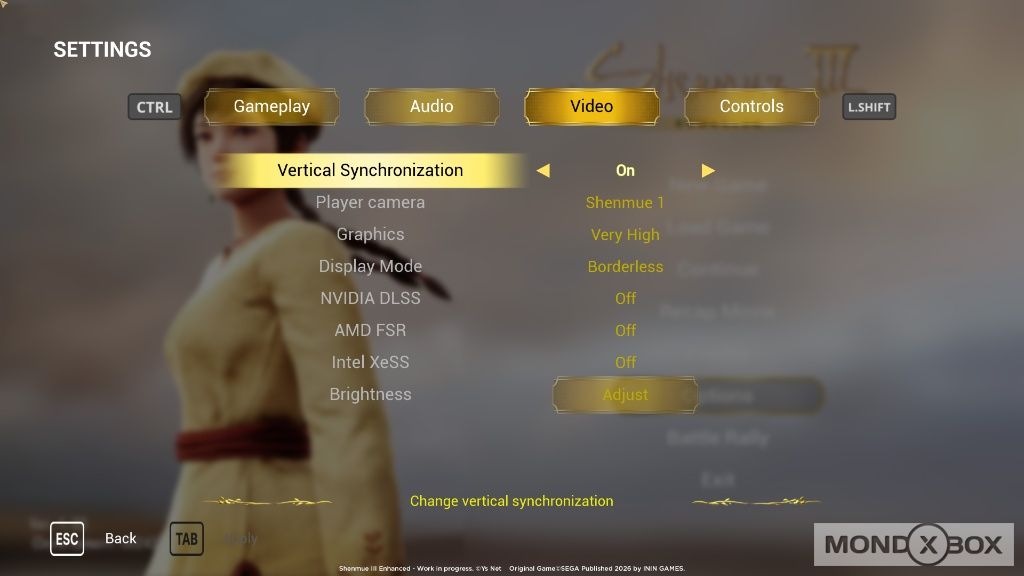1024x576 pixels.
Task: Change the Display Mode Borderless value
Action: tap(625, 267)
